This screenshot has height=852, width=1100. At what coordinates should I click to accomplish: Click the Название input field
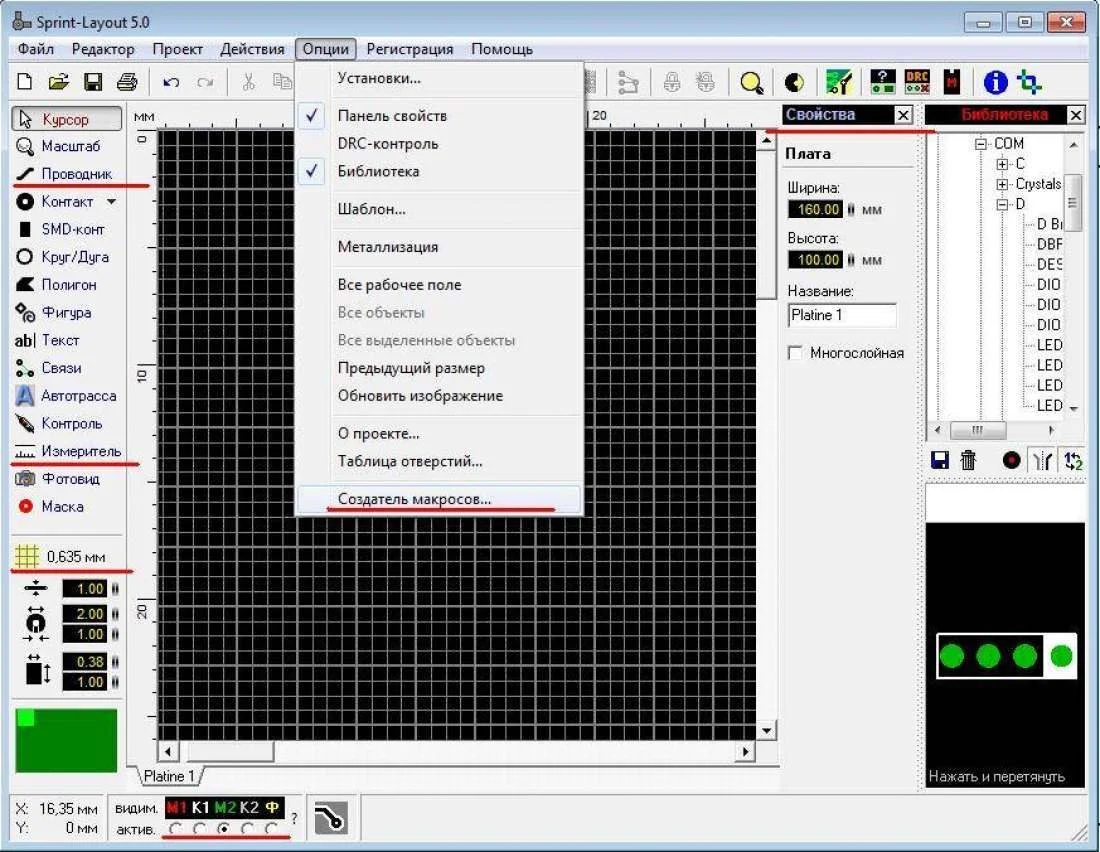(x=841, y=316)
